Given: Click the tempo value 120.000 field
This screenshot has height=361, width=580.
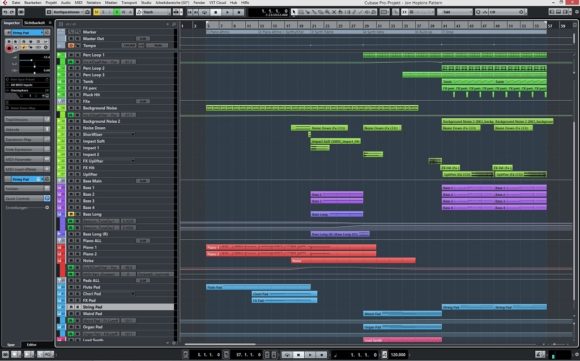Looking at the screenshot, I should (x=398, y=355).
